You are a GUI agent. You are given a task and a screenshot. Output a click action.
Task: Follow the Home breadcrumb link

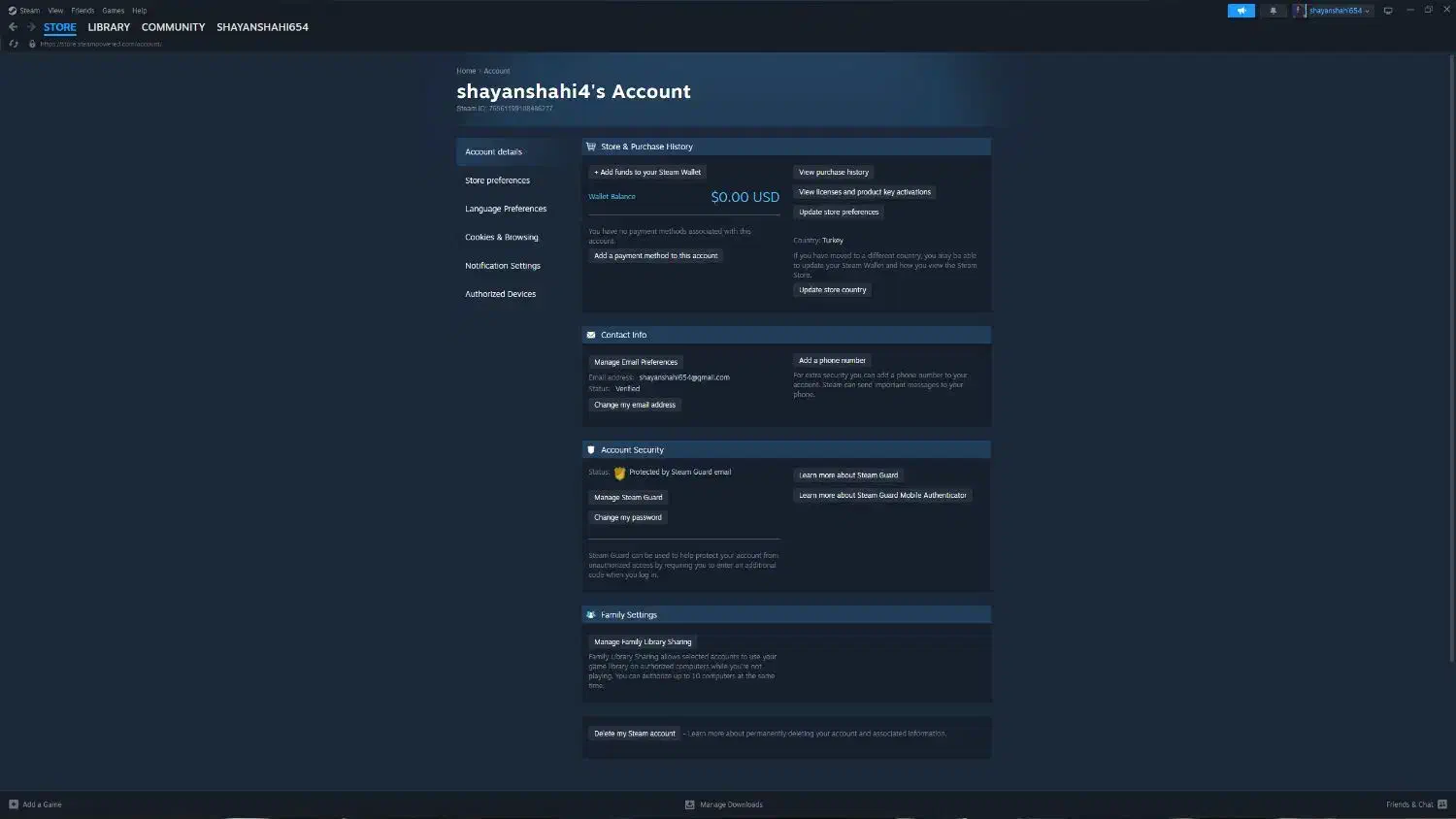(466, 71)
